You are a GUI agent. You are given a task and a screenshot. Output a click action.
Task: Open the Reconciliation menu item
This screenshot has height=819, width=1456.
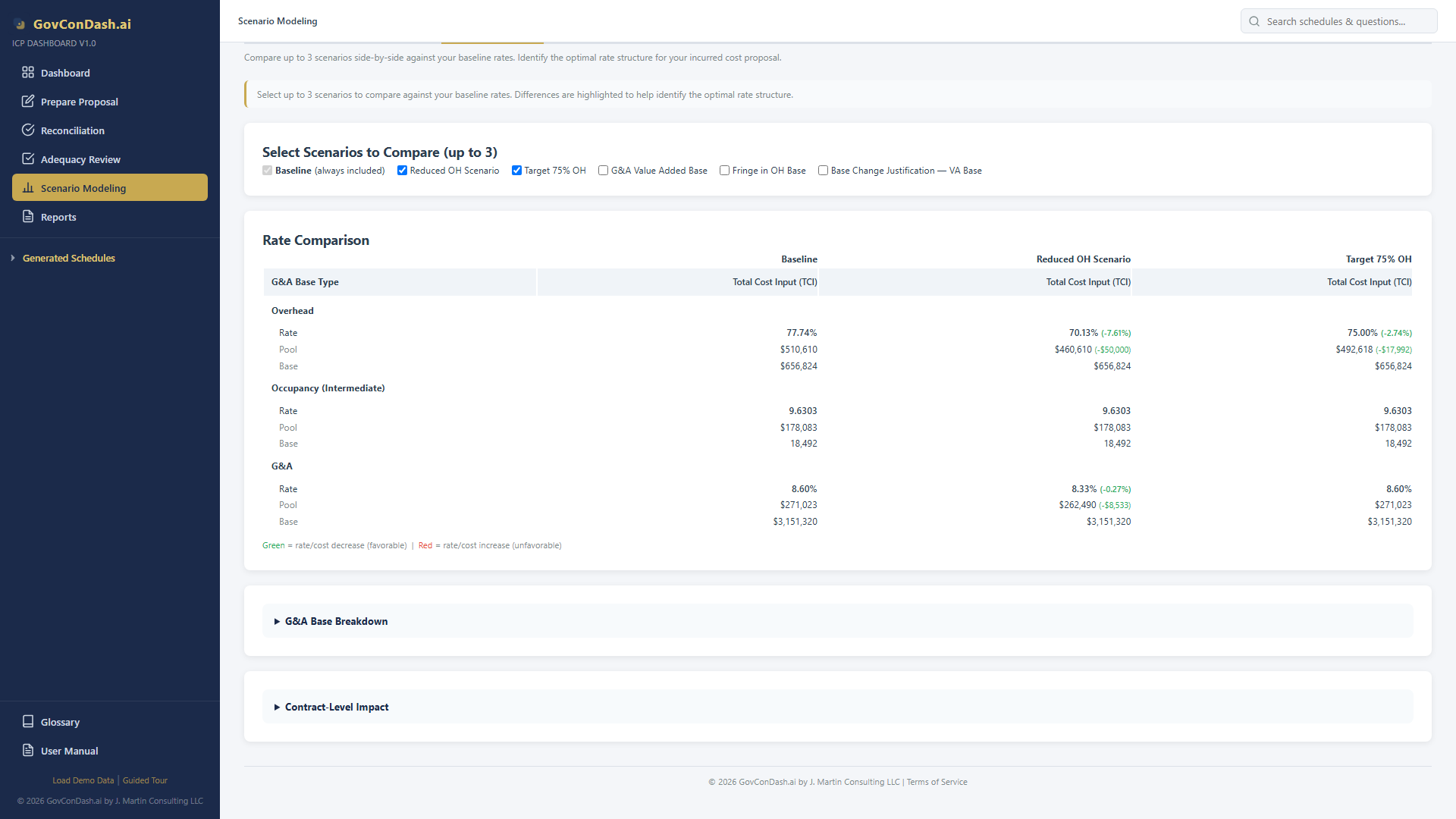coord(73,130)
